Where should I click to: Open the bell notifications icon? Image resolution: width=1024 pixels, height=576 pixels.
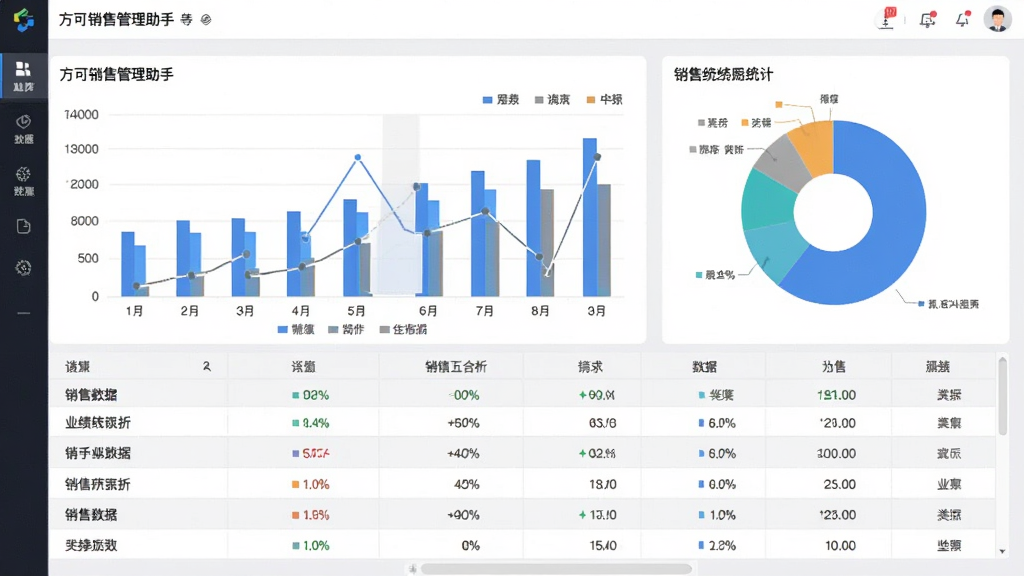point(963,19)
